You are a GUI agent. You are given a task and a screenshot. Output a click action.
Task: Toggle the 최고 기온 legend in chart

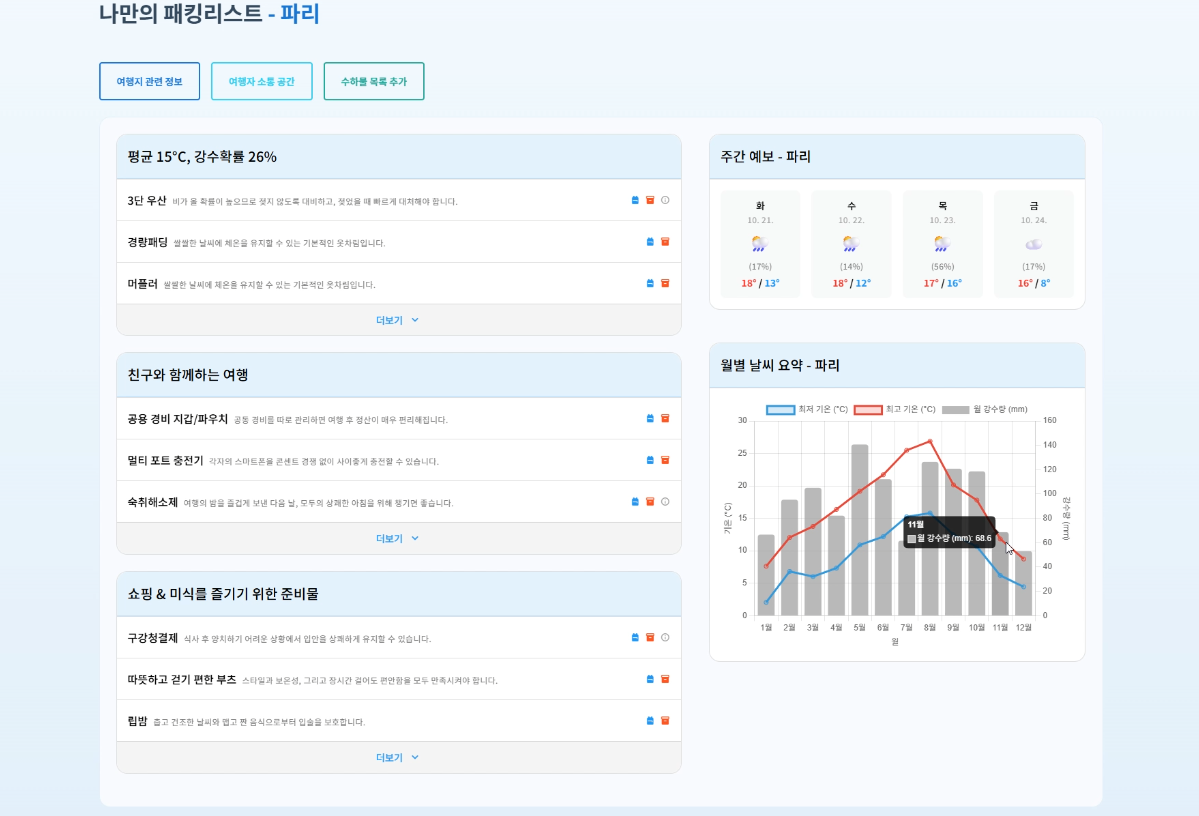(895, 409)
